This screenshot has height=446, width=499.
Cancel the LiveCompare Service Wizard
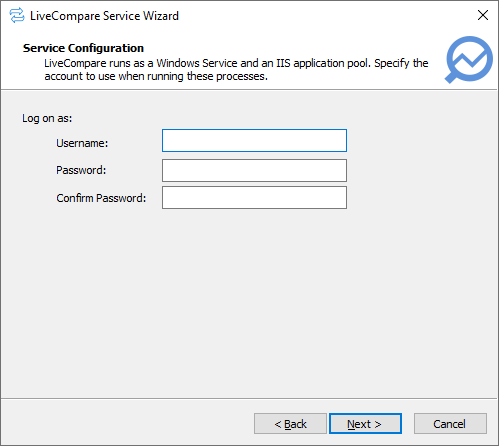(450, 424)
